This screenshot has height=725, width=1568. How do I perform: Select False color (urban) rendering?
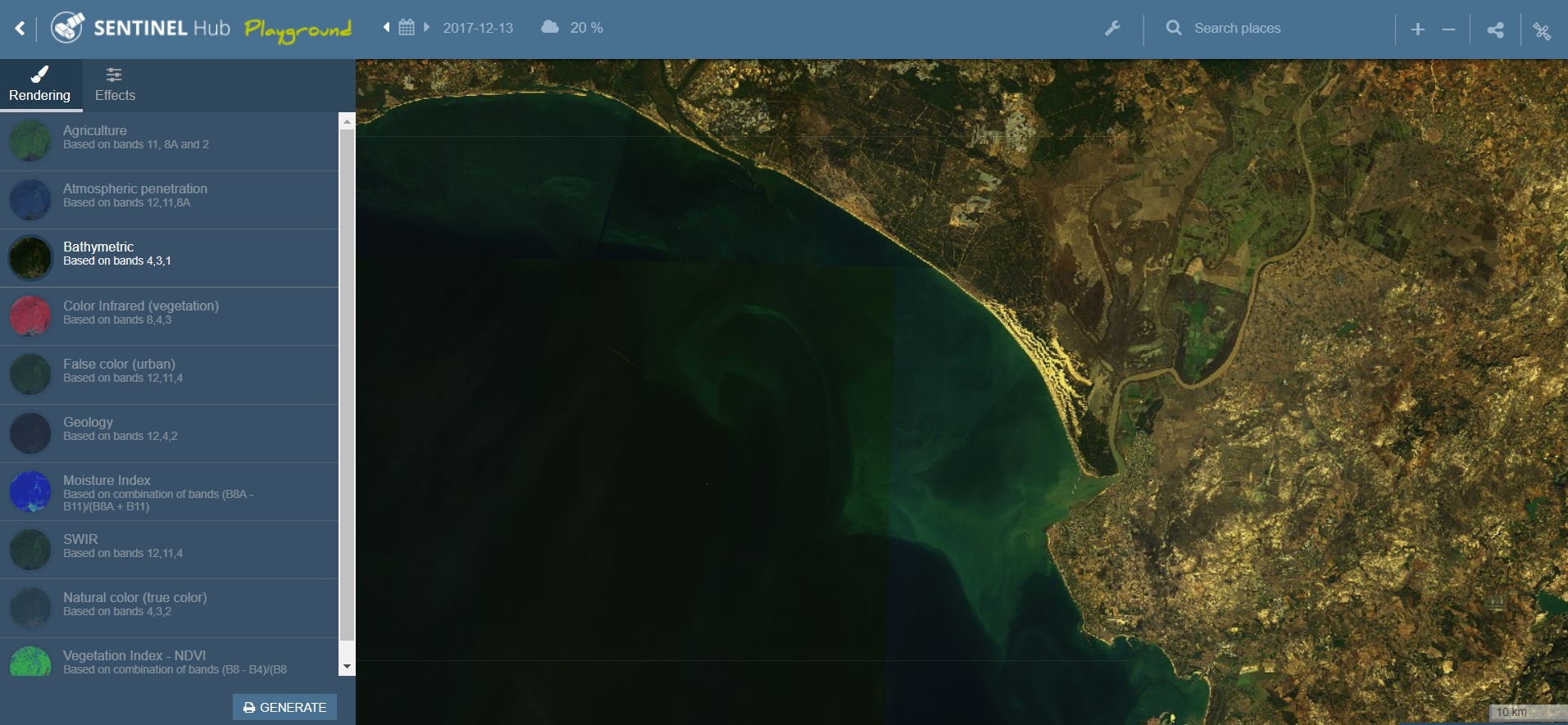[x=169, y=374]
